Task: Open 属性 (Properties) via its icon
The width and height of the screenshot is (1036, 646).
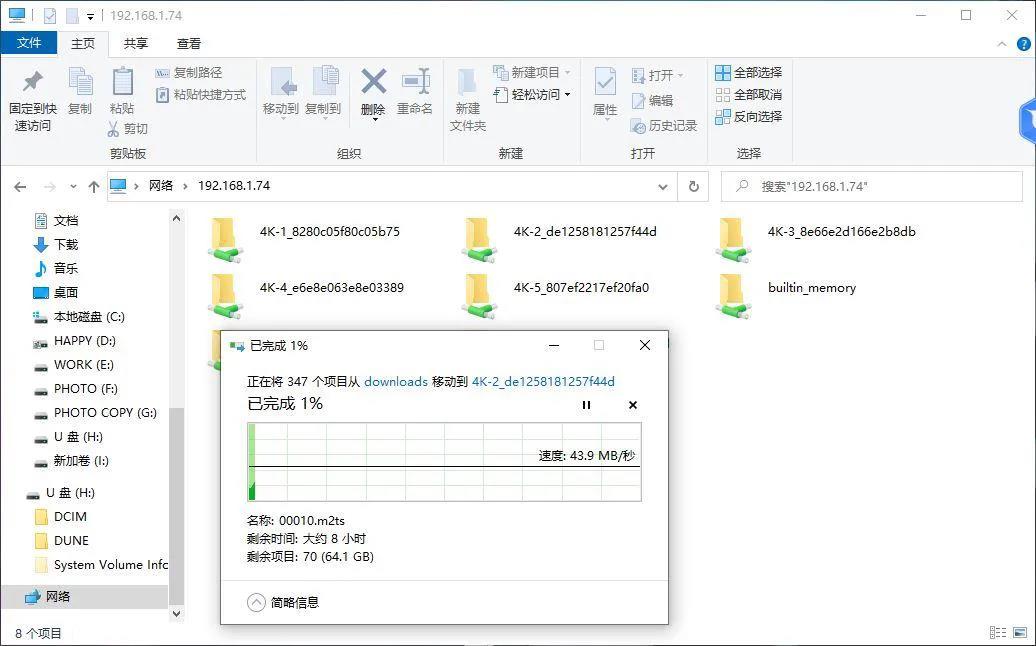Action: [x=604, y=84]
